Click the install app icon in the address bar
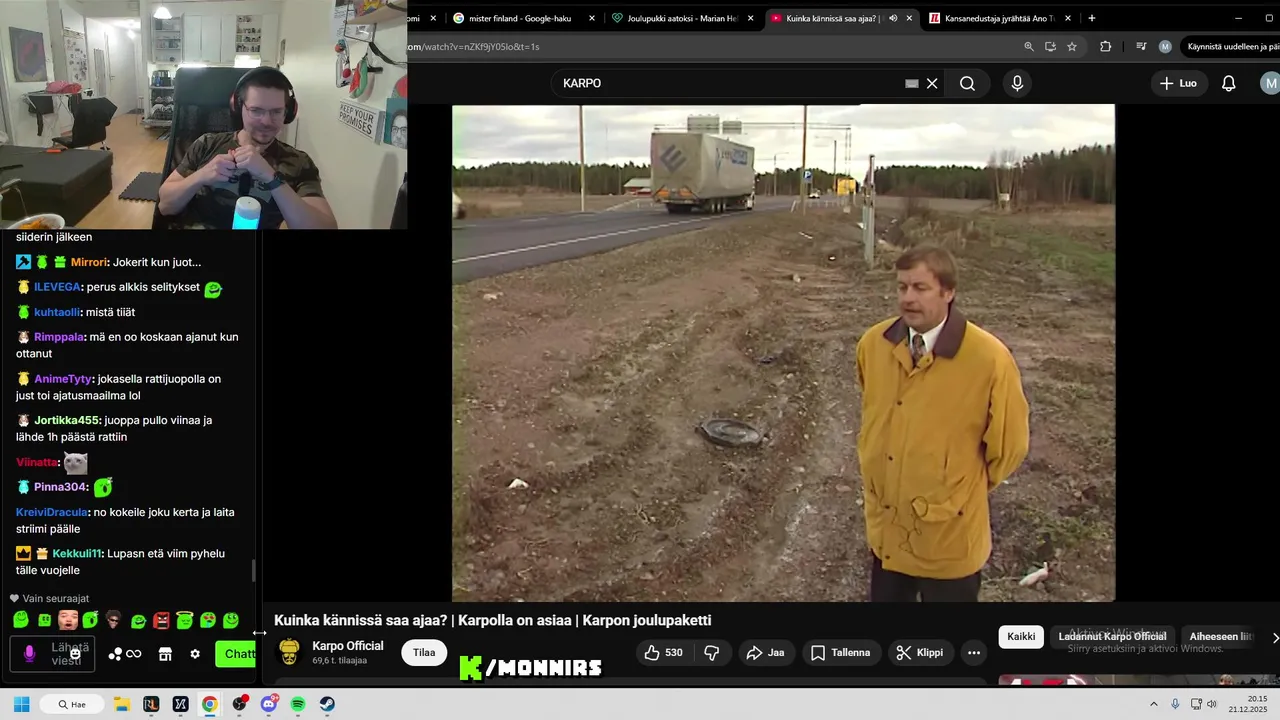This screenshot has height=720, width=1280. (1050, 46)
